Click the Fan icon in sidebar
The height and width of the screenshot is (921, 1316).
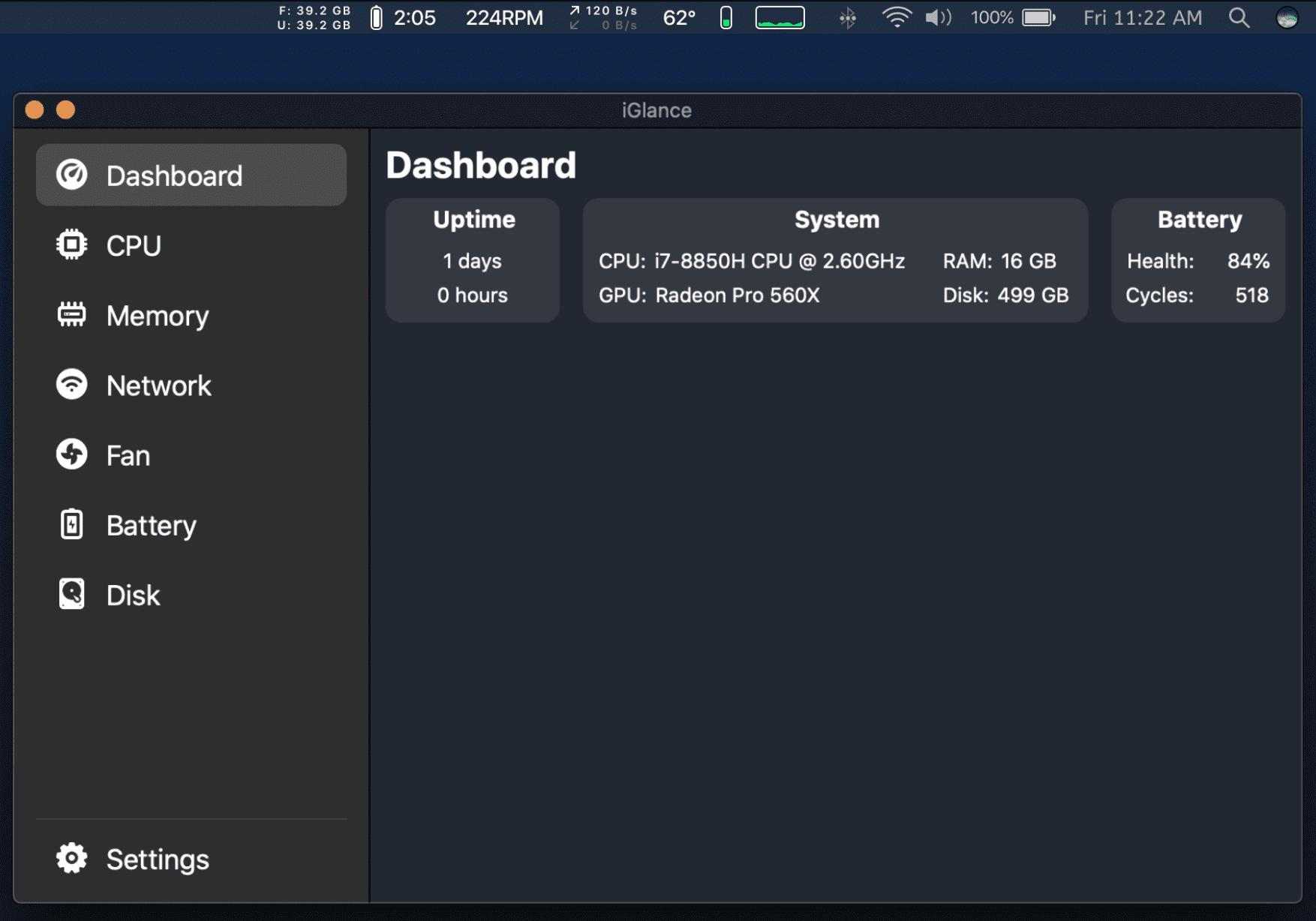72,454
